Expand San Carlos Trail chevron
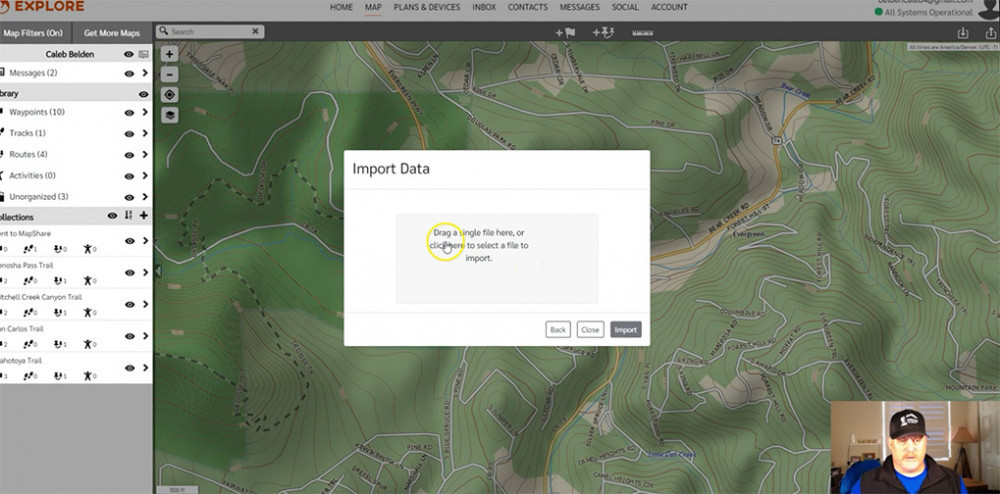Image resolution: width=1000 pixels, height=494 pixels. [x=145, y=336]
